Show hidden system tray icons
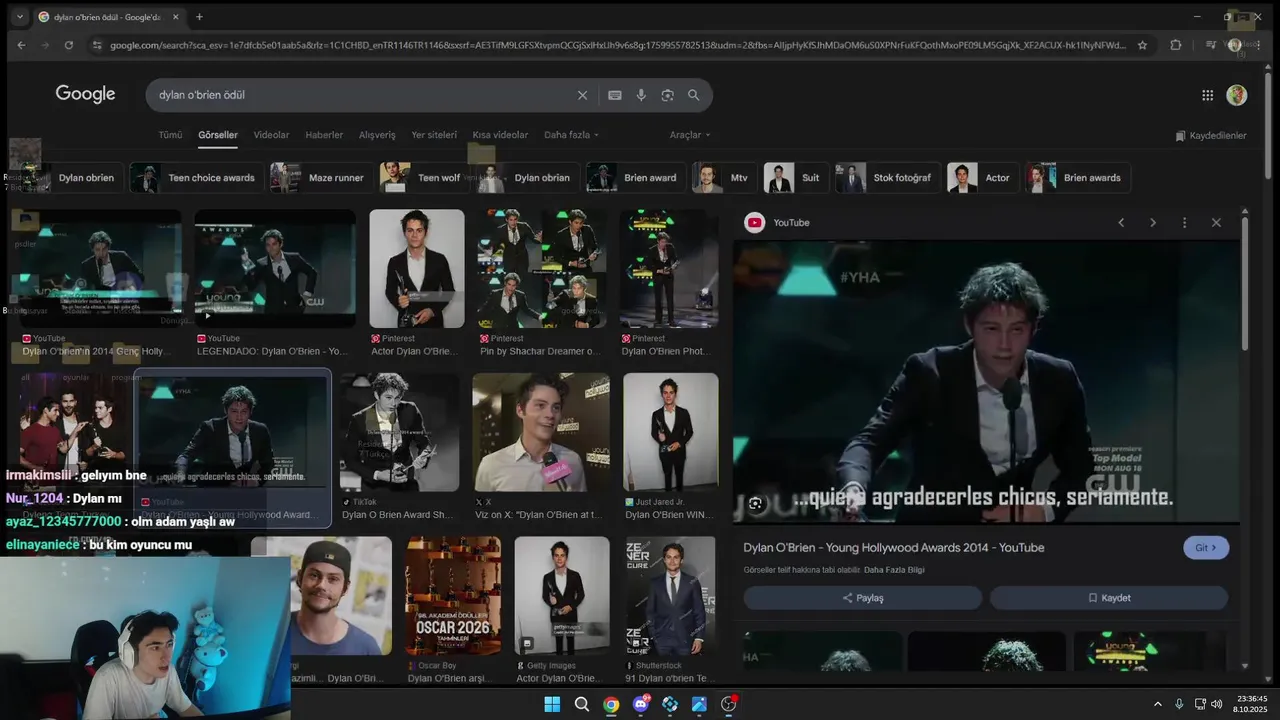Viewport: 1280px width, 720px height. [1157, 704]
